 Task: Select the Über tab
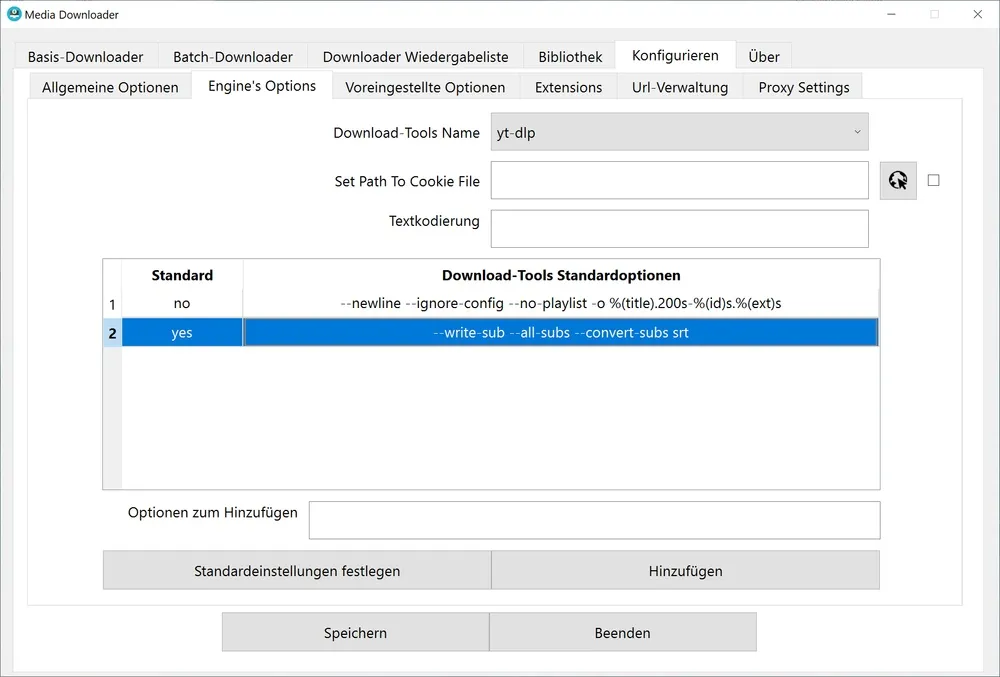coord(764,57)
